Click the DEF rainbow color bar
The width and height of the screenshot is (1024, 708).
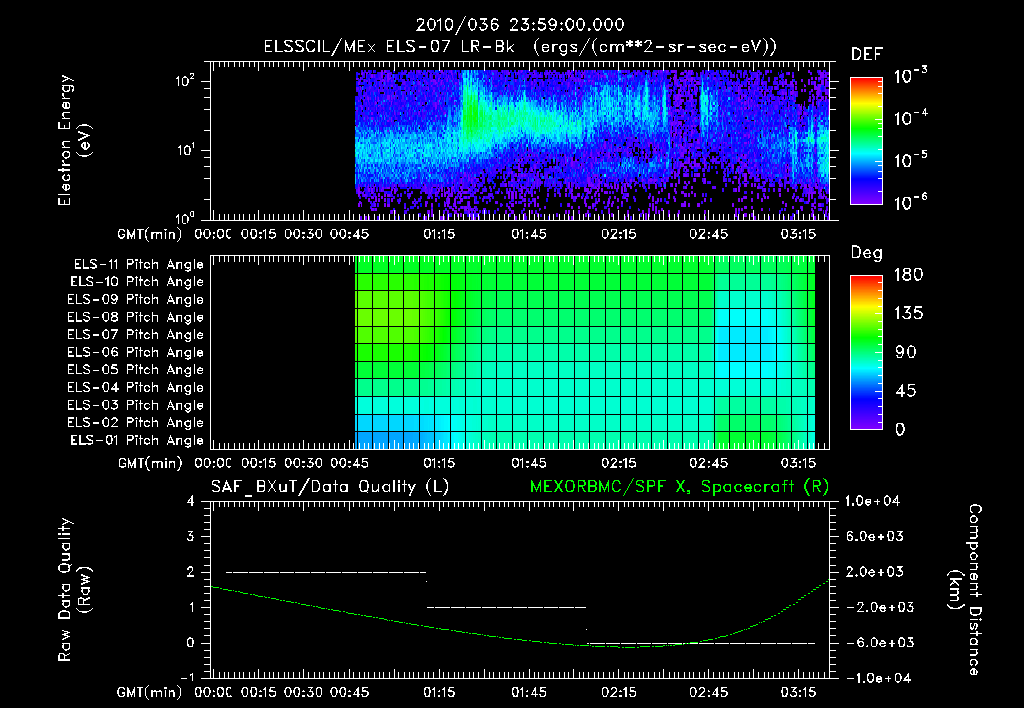(x=866, y=141)
